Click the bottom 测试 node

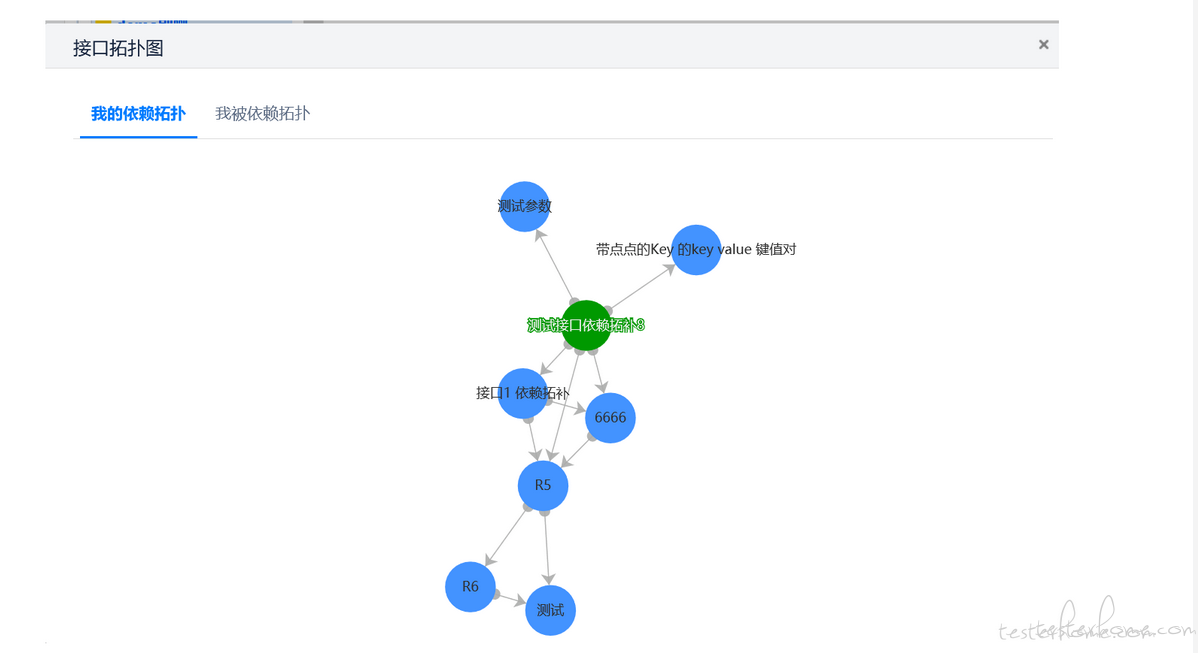click(550, 610)
